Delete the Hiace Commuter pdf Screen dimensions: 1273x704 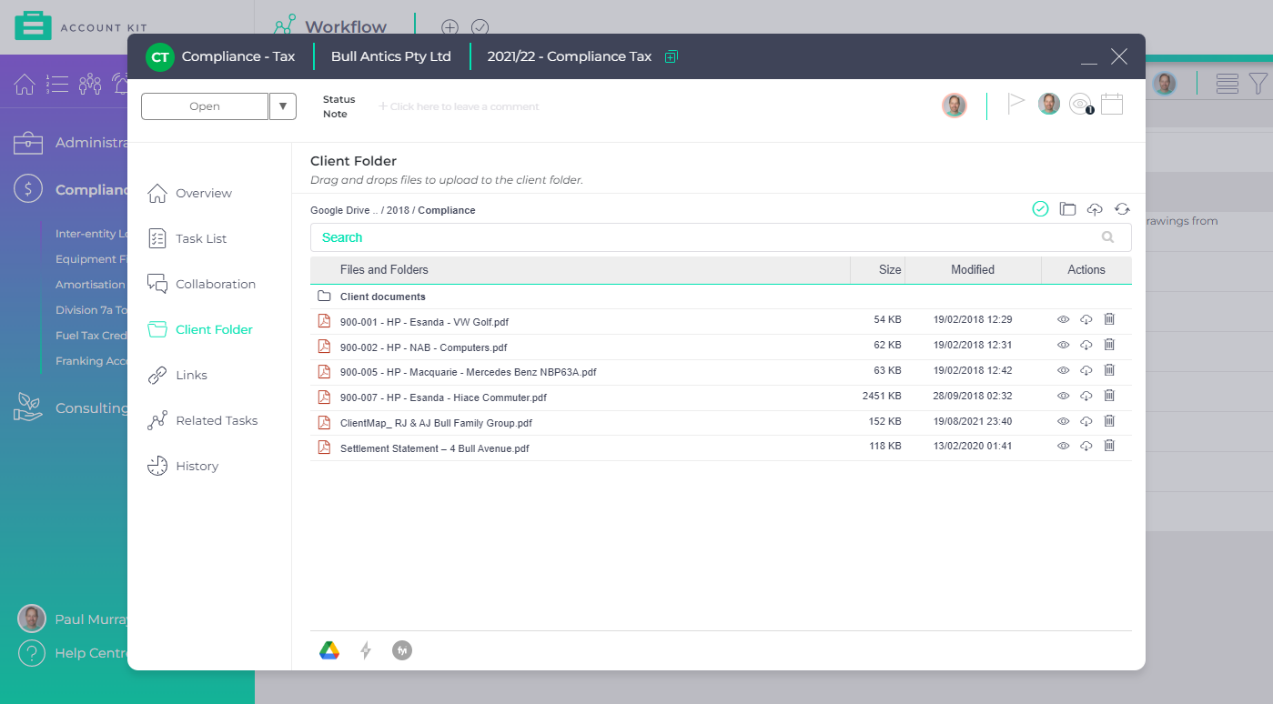[x=1109, y=396]
